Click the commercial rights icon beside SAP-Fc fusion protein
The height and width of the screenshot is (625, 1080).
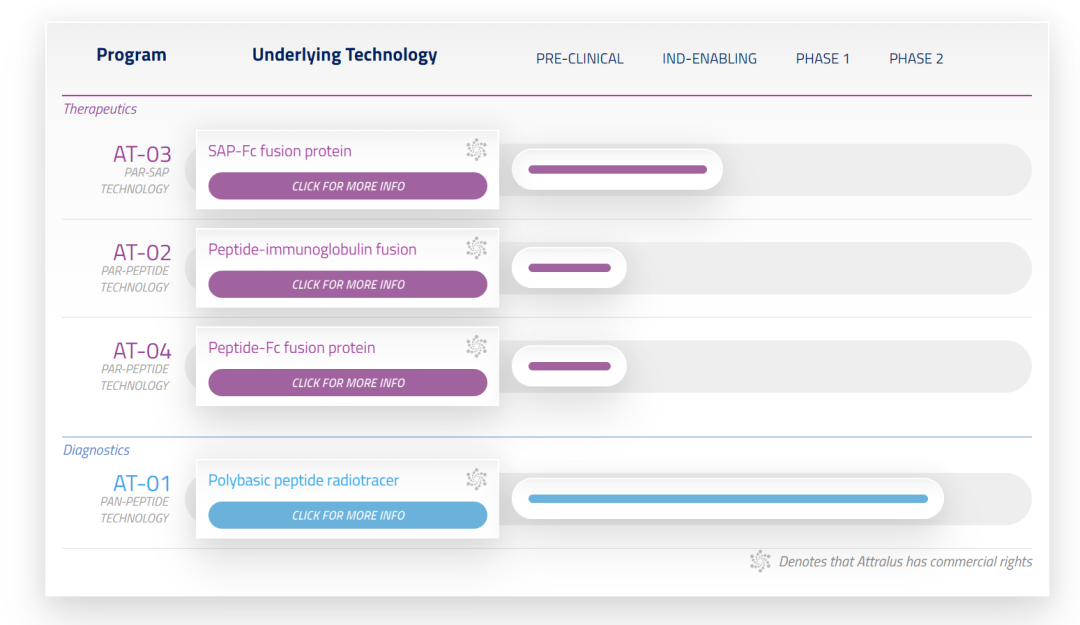[x=476, y=150]
